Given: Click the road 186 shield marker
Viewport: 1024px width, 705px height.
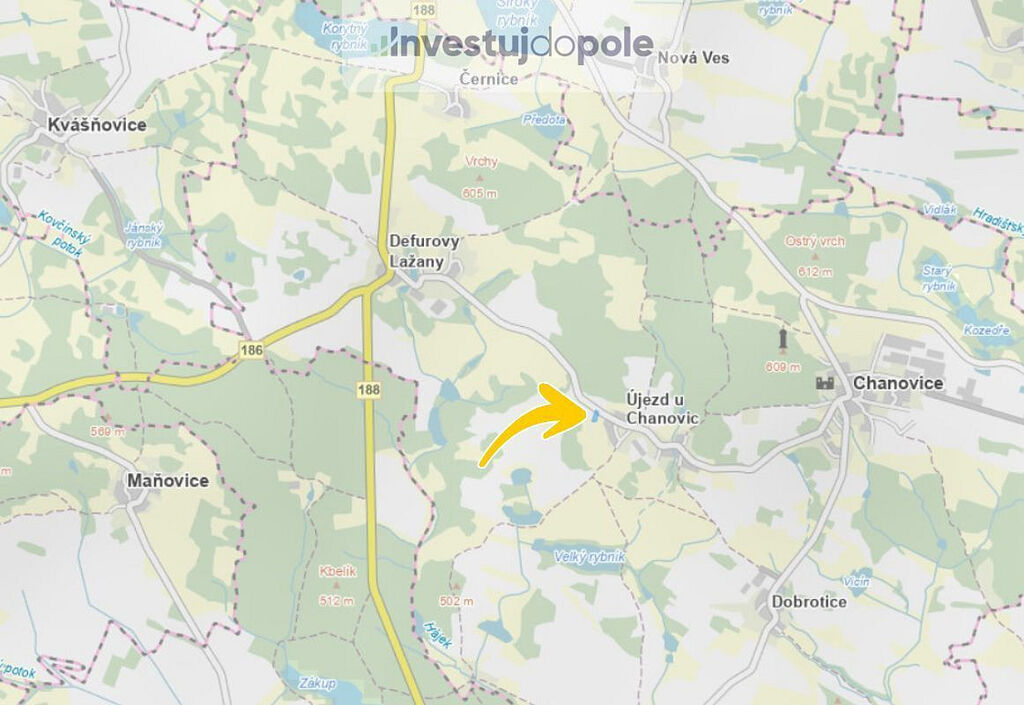Looking at the screenshot, I should coord(251,350).
